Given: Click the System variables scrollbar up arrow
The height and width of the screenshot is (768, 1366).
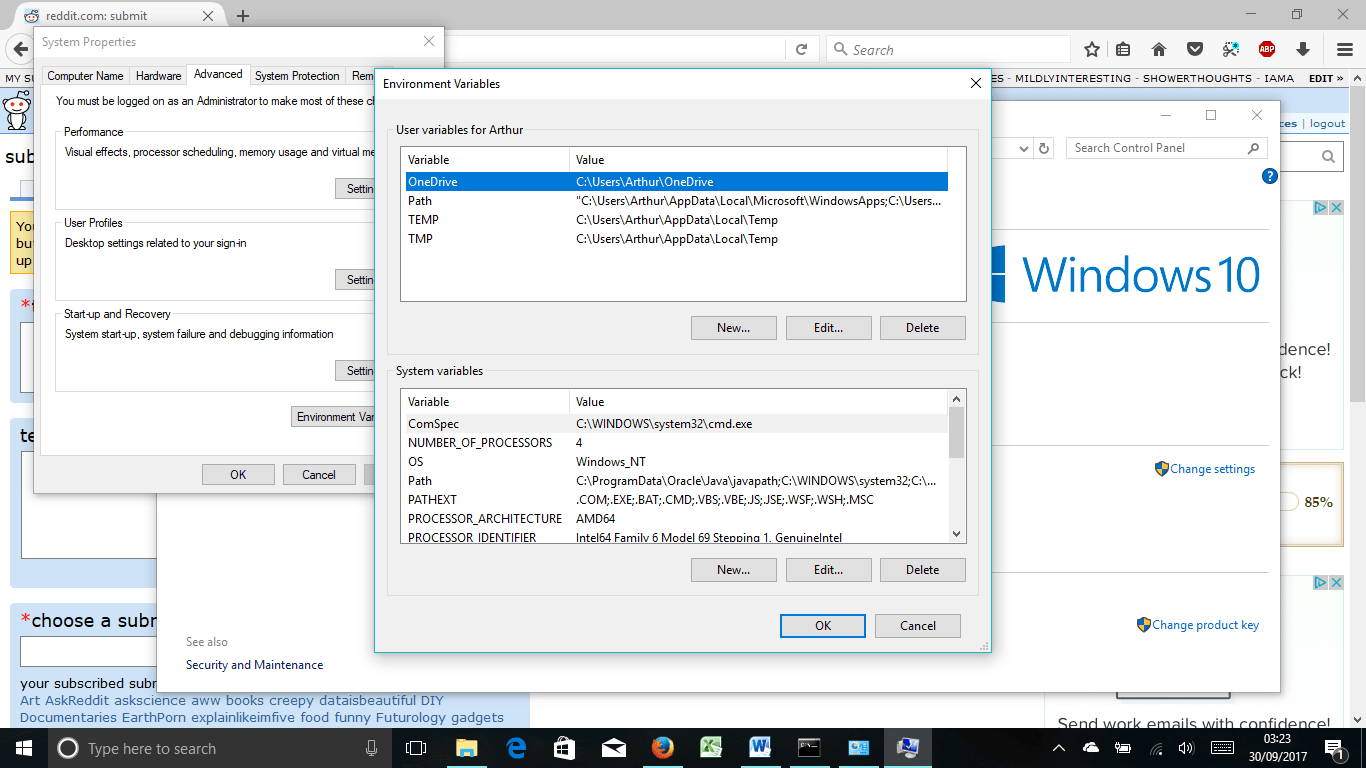Looking at the screenshot, I should click(956, 400).
